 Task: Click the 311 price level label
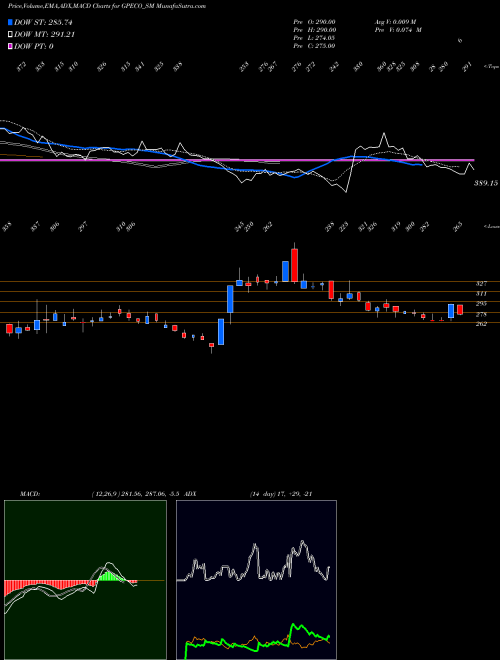pyautogui.click(x=481, y=293)
